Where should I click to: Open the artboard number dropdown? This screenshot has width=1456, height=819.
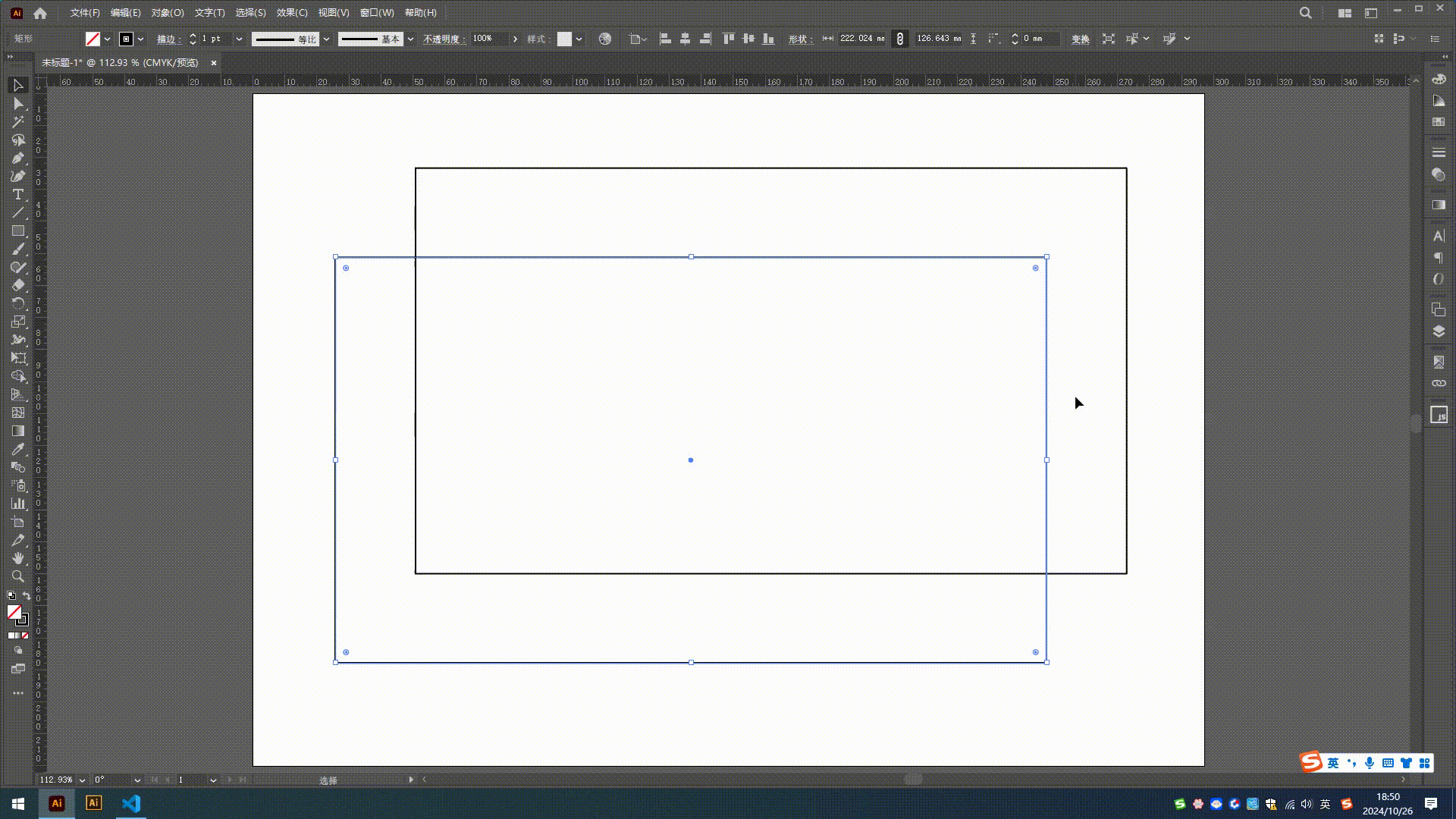click(x=213, y=780)
